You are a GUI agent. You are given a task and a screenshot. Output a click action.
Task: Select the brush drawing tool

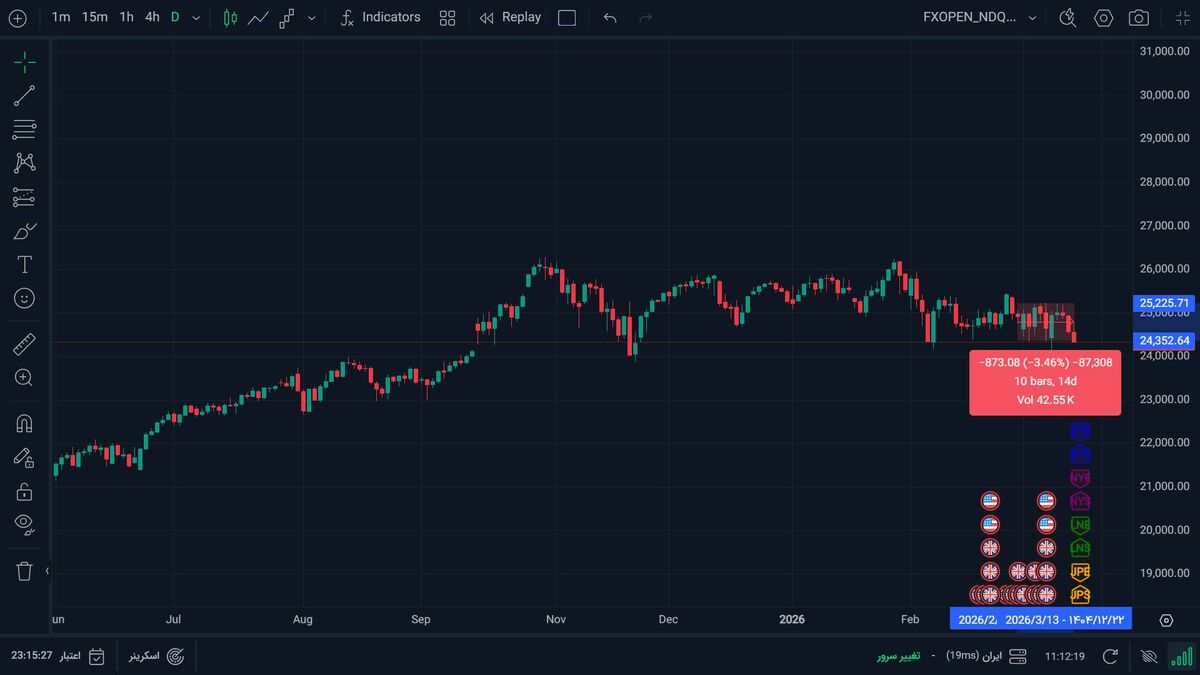click(24, 231)
